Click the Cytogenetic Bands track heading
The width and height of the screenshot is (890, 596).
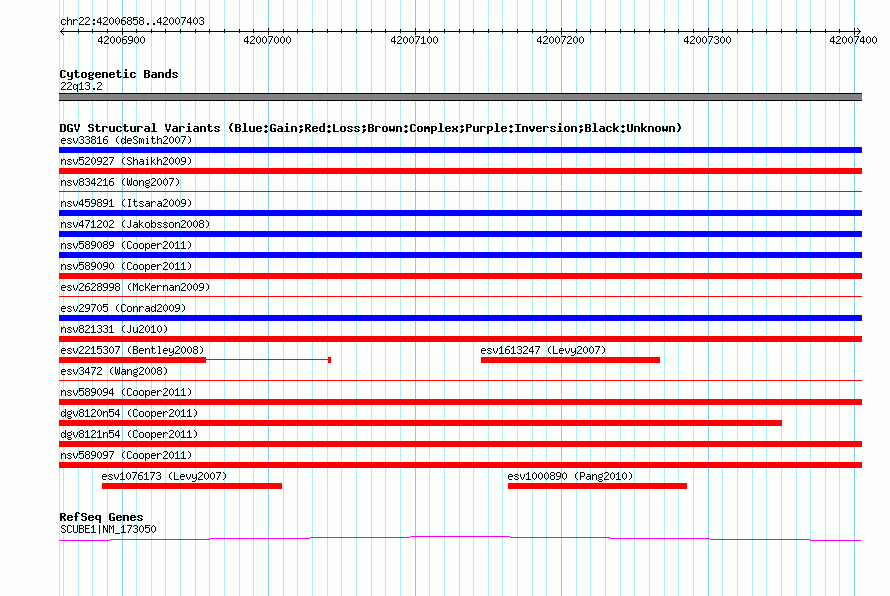pyautogui.click(x=119, y=74)
